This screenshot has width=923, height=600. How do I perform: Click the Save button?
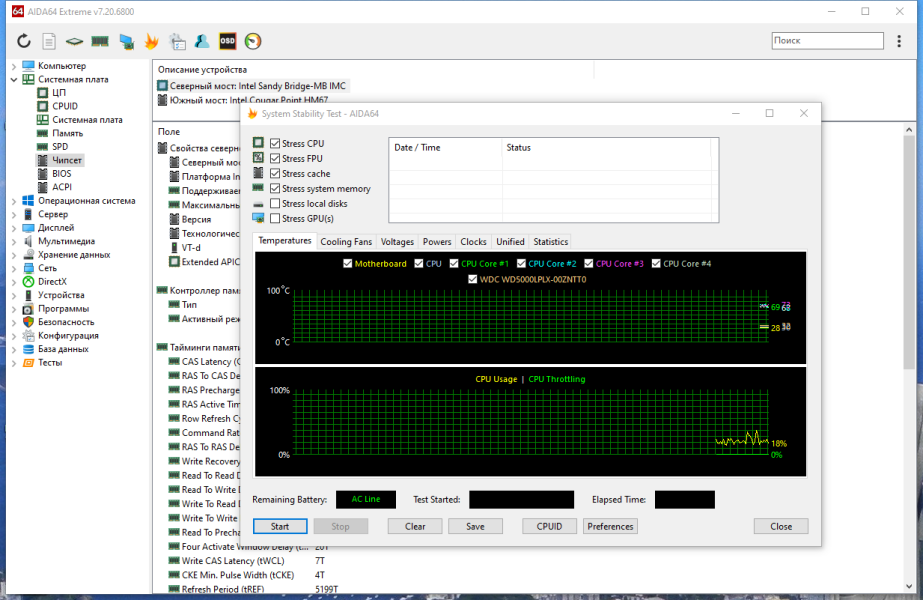[x=476, y=526]
